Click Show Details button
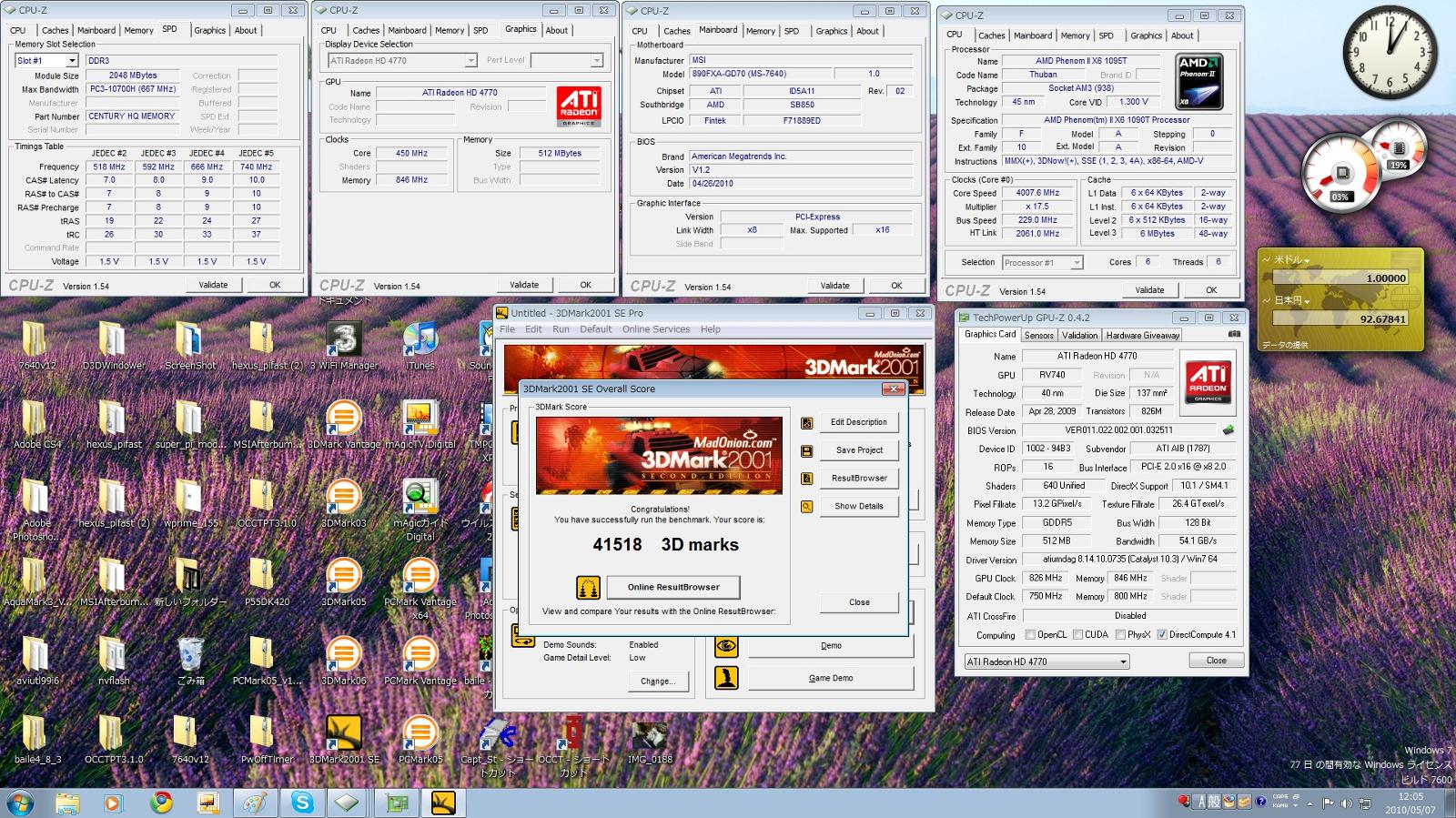1456x818 pixels. pyautogui.click(x=859, y=506)
